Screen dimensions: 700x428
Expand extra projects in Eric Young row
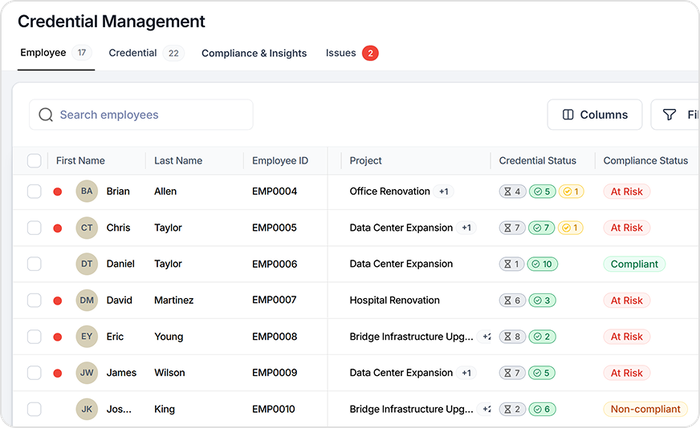[x=485, y=337]
